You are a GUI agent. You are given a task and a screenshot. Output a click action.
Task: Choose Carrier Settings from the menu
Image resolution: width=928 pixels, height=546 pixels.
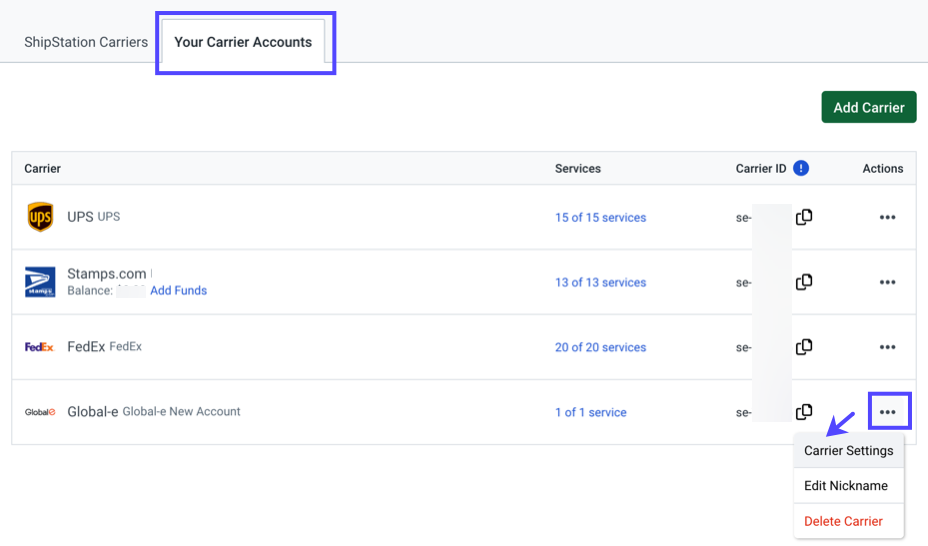click(x=848, y=451)
